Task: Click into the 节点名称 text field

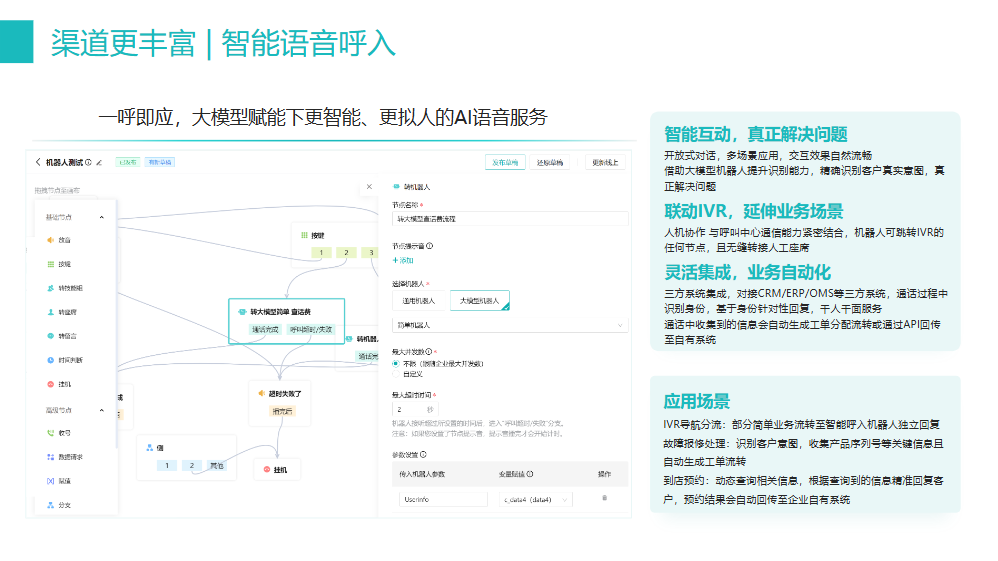Action: click(x=510, y=219)
